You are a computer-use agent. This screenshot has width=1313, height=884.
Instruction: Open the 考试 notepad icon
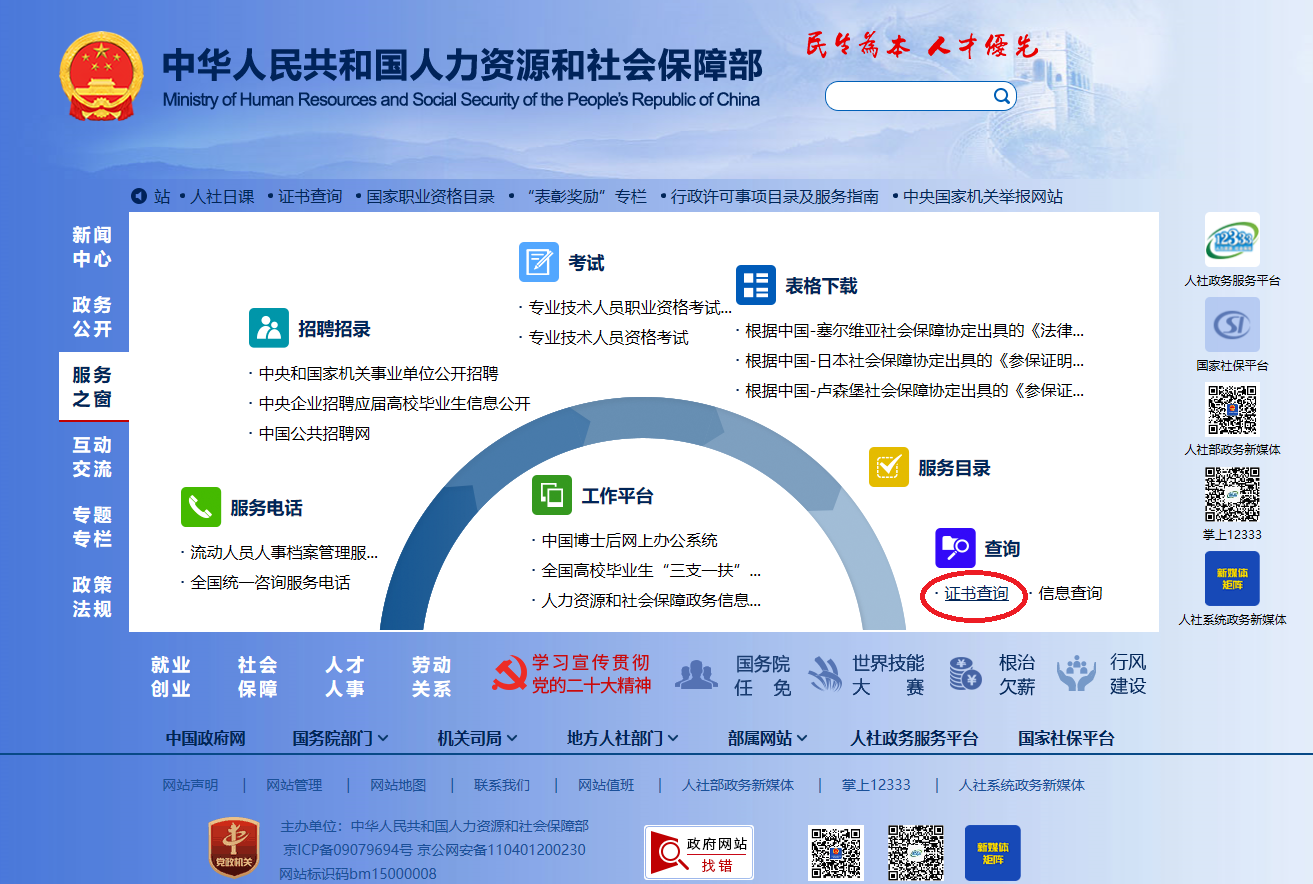tap(539, 262)
